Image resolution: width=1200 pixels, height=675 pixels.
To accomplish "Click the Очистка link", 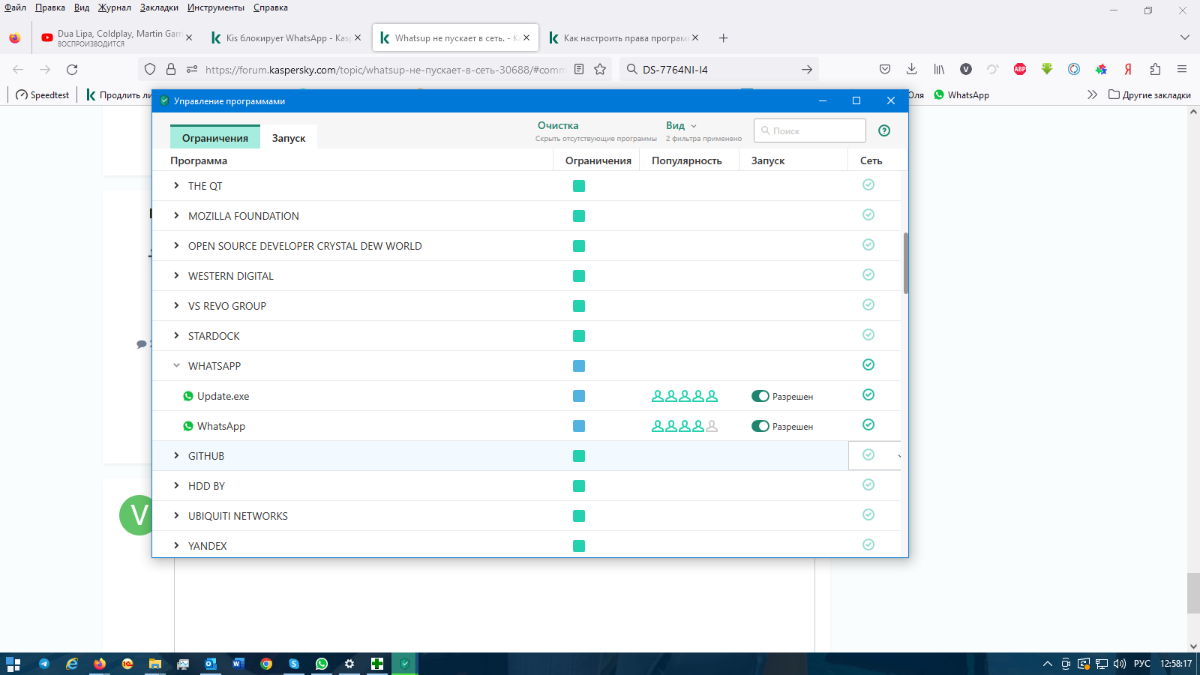I will (x=558, y=126).
